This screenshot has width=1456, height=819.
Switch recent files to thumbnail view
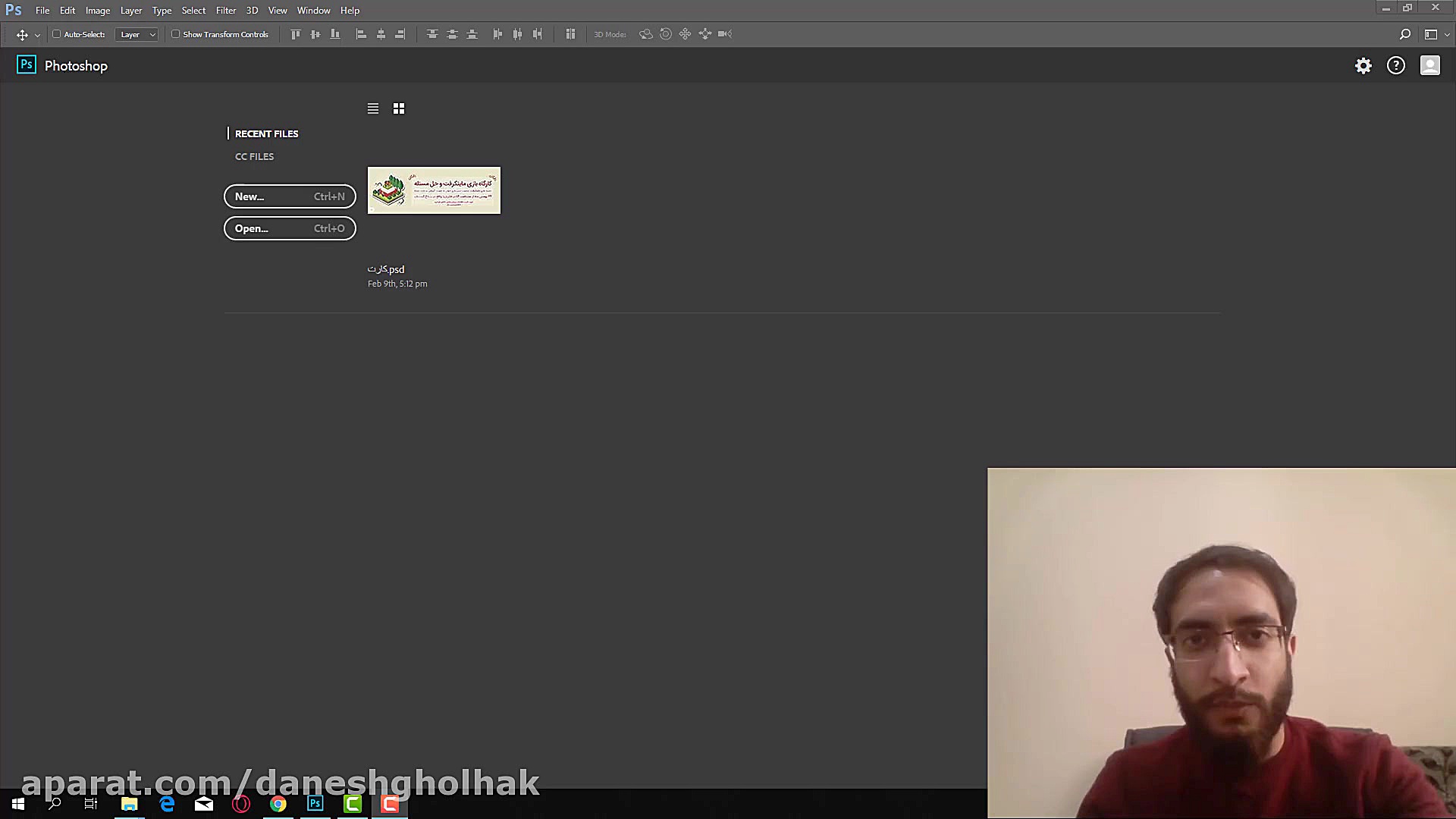(x=399, y=108)
